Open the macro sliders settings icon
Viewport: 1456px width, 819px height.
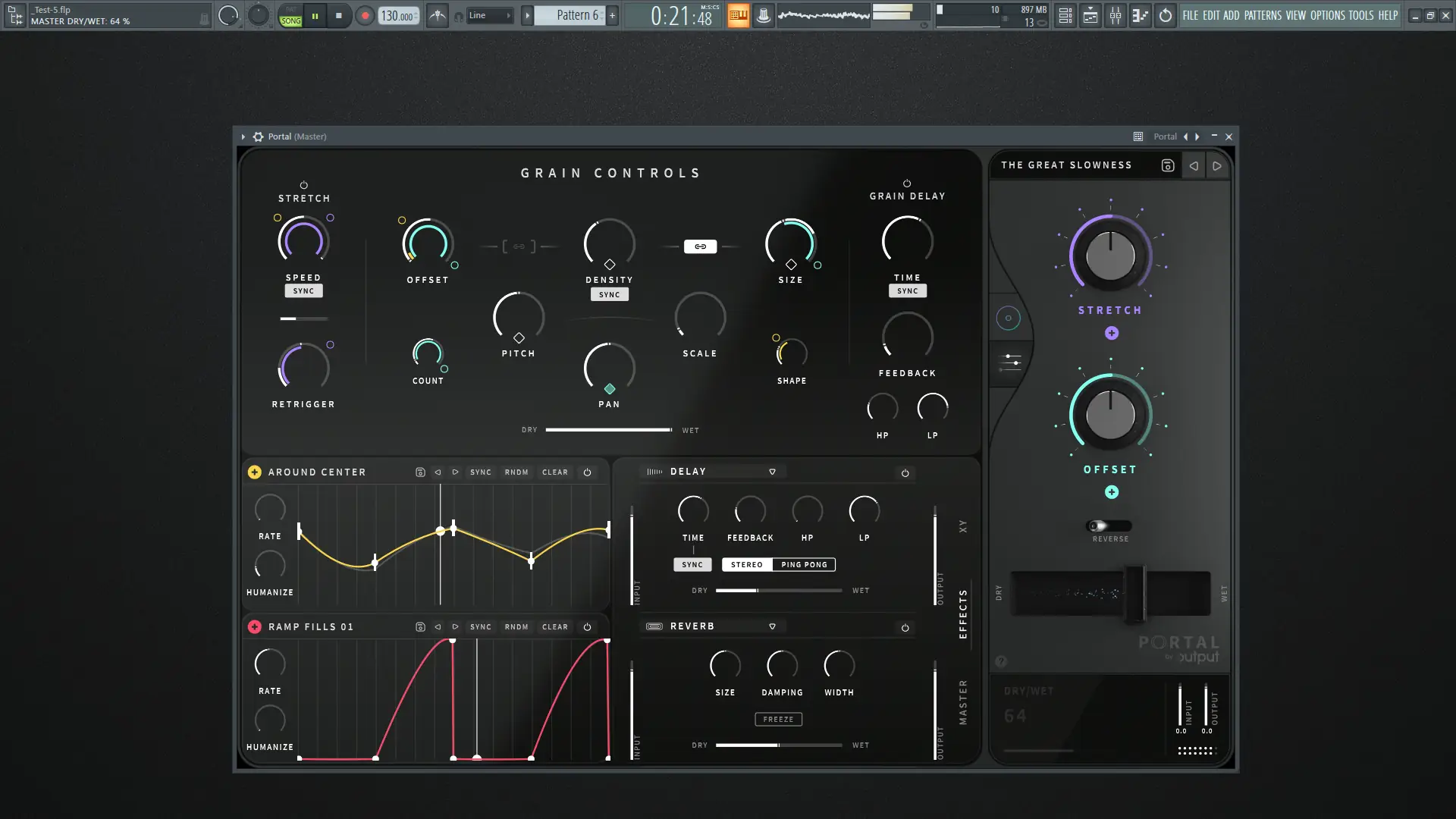1010,362
